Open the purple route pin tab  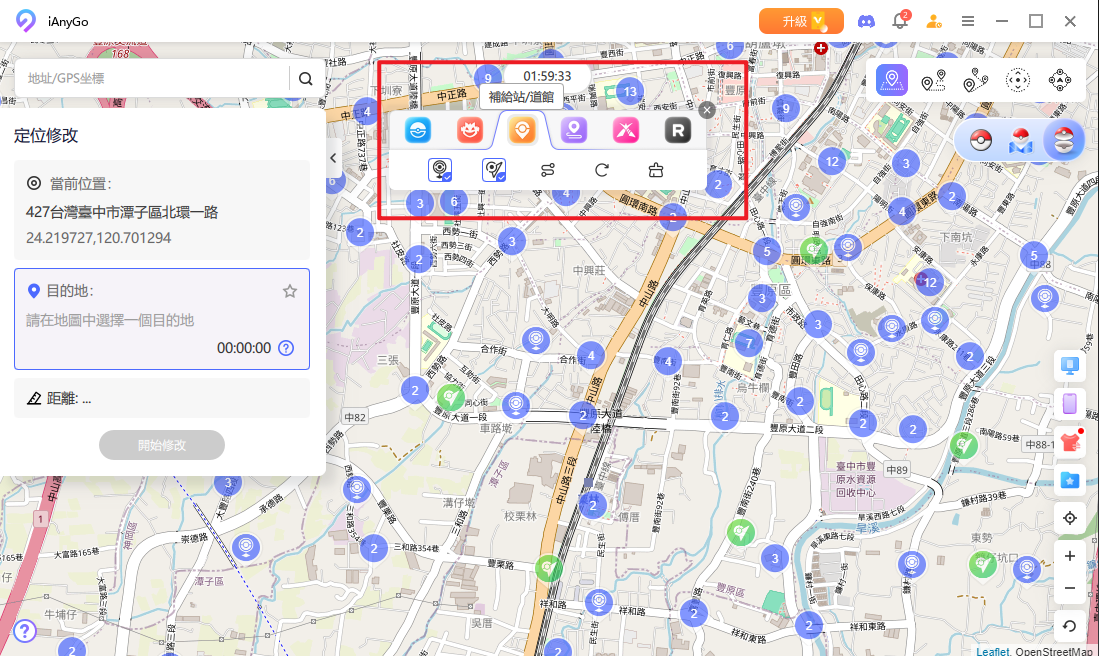pyautogui.click(x=574, y=130)
